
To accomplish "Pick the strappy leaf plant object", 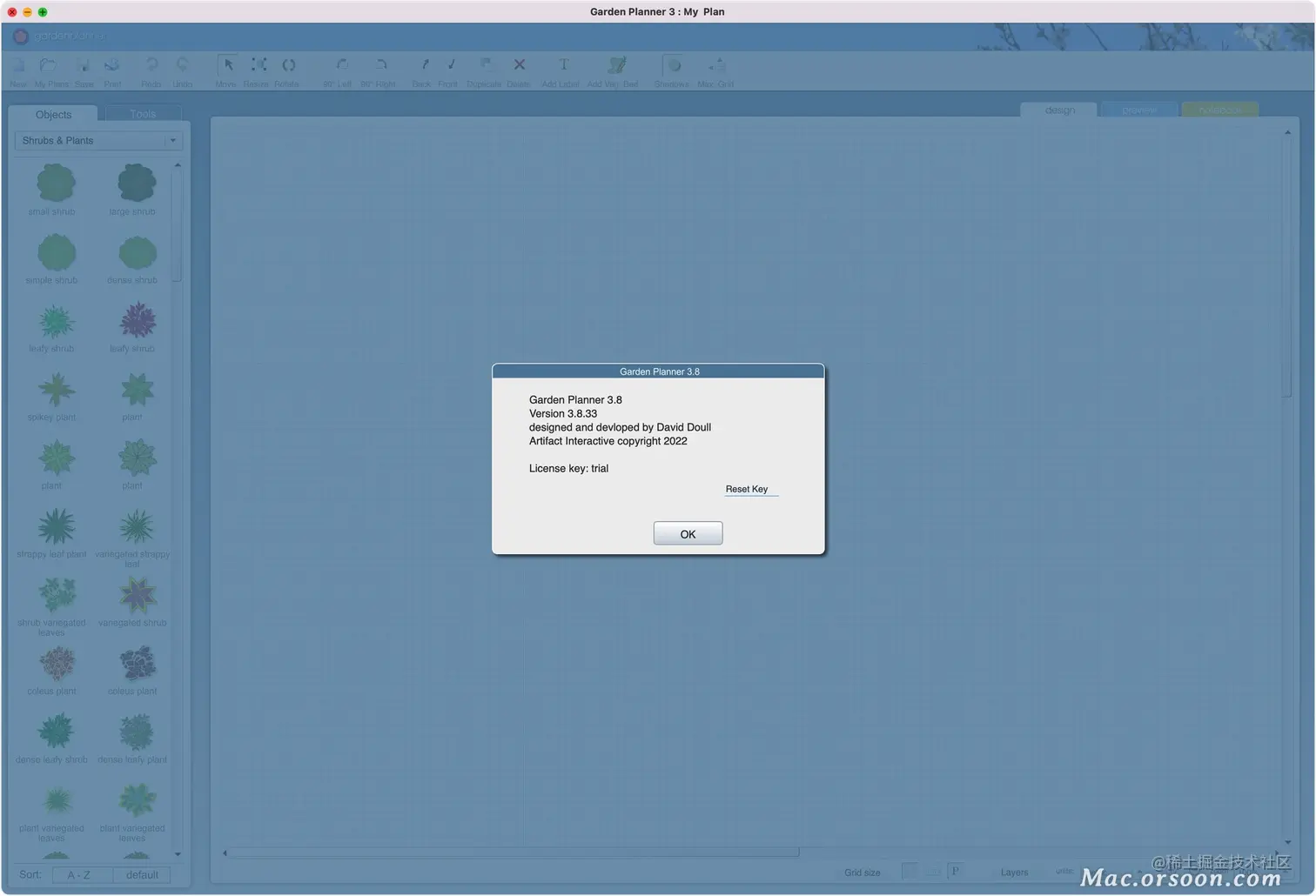I will pos(56,526).
